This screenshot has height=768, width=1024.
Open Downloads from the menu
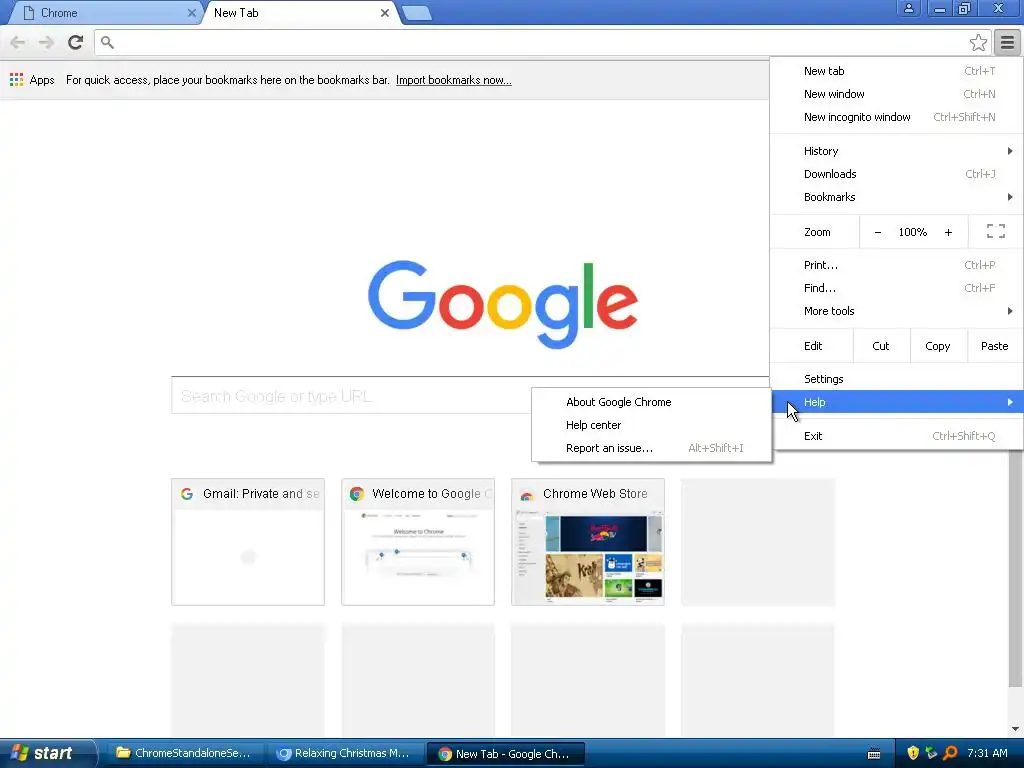click(x=896, y=174)
